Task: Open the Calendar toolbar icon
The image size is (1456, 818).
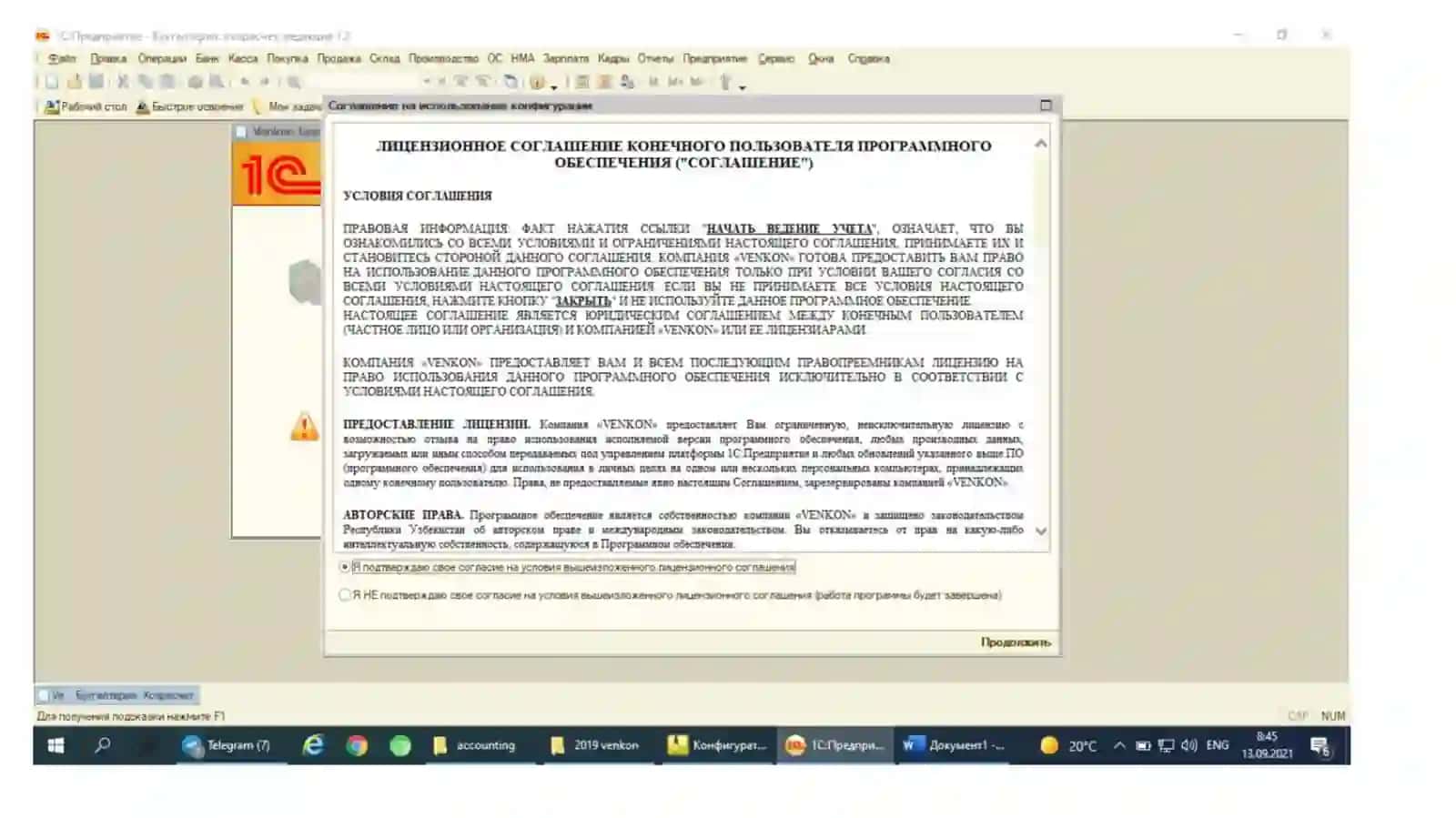Action: click(604, 82)
